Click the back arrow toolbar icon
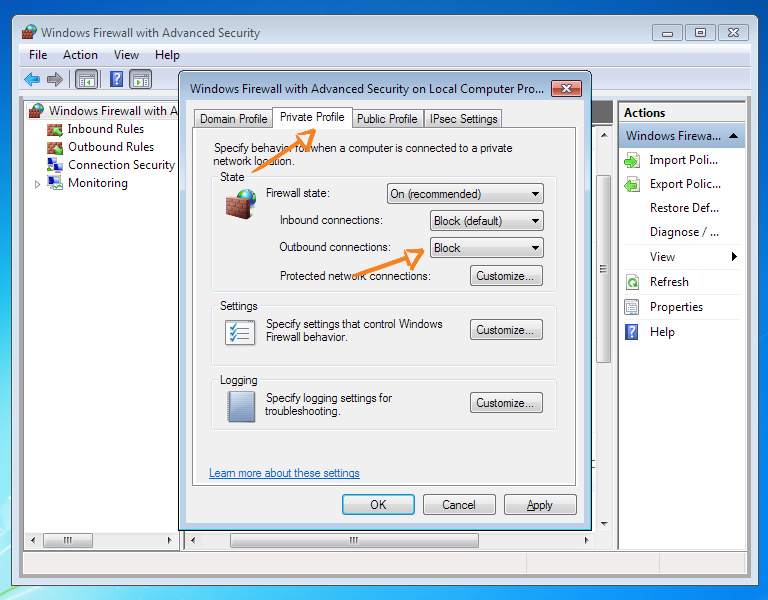The image size is (768, 600). (x=32, y=79)
